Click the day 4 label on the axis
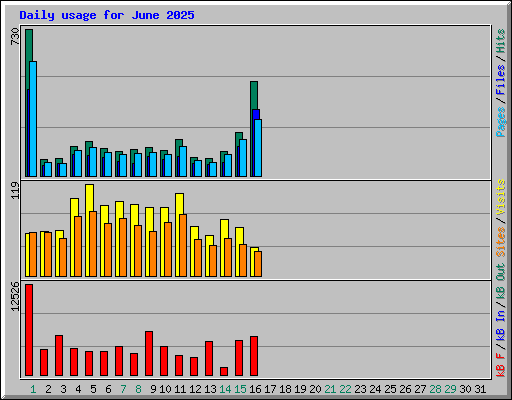The height and width of the screenshot is (400, 512). click(x=78, y=389)
